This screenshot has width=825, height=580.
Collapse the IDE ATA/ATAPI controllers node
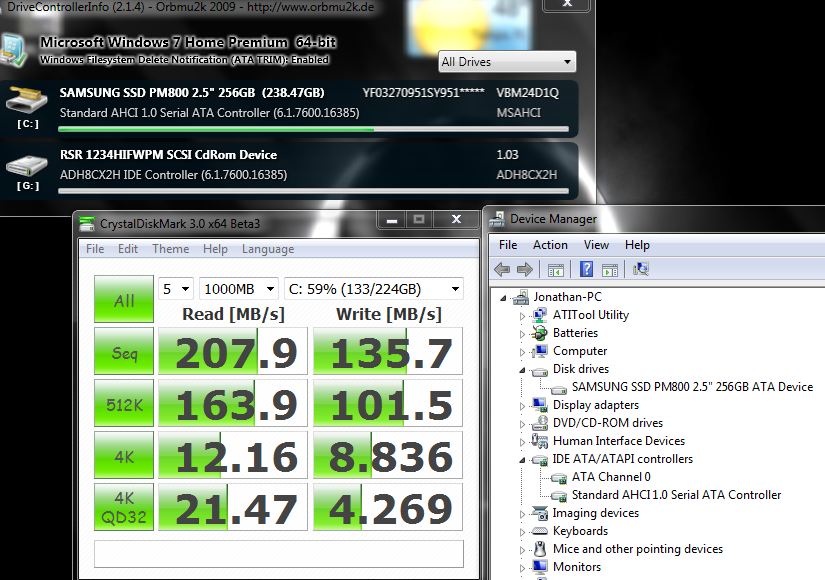pyautogui.click(x=522, y=460)
